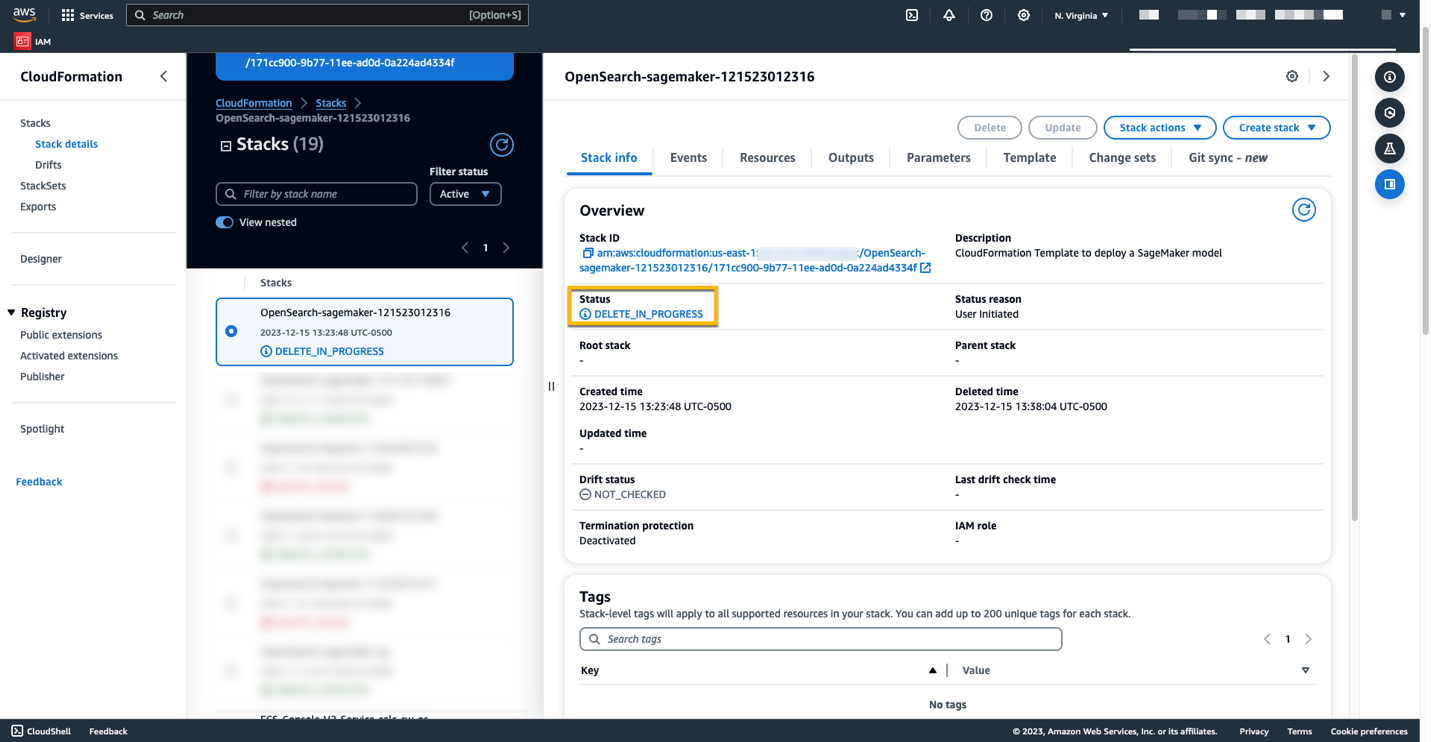Select the OpenSearch-sagemaker-121523012316 stack radio button
The image size is (1431, 742).
pos(231,331)
